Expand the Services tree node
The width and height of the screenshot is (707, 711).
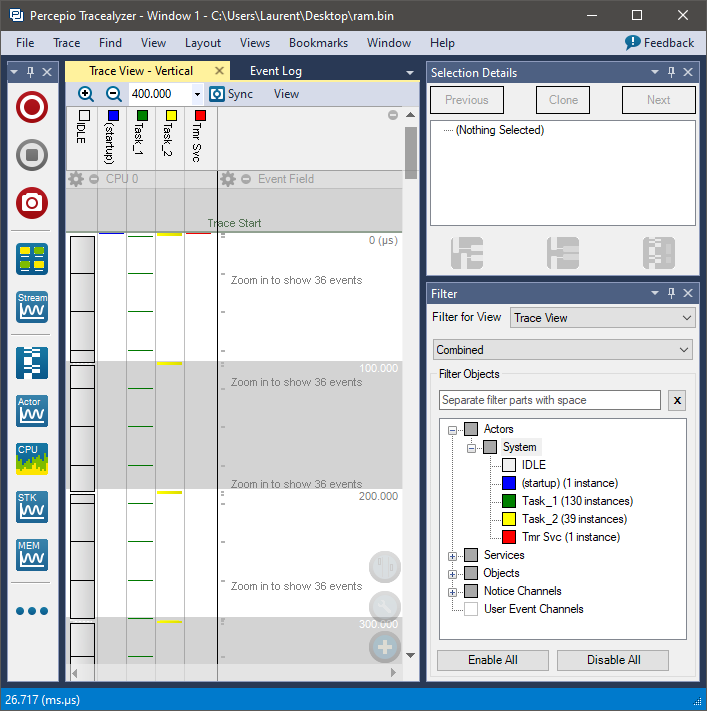pos(452,556)
